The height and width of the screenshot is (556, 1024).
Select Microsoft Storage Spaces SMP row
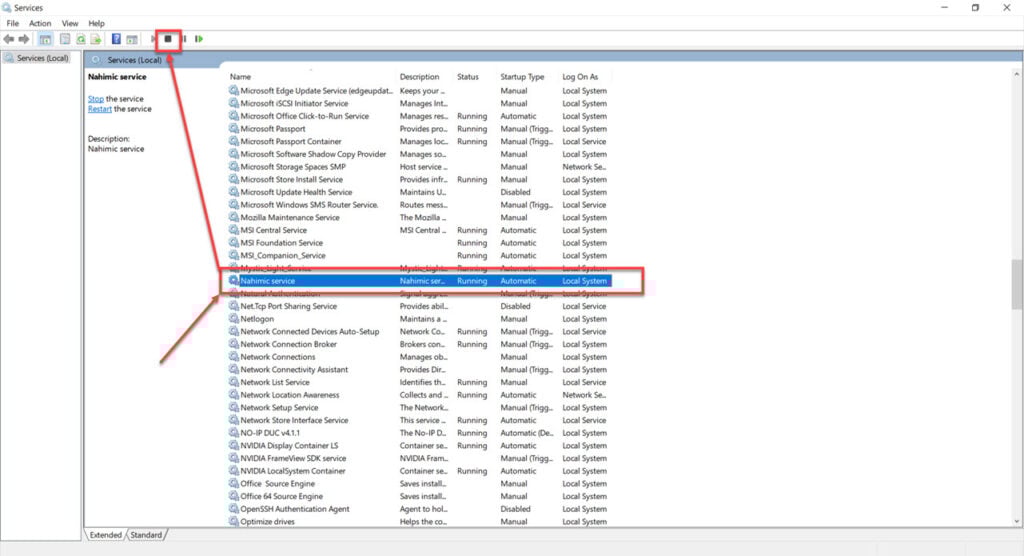(419, 167)
